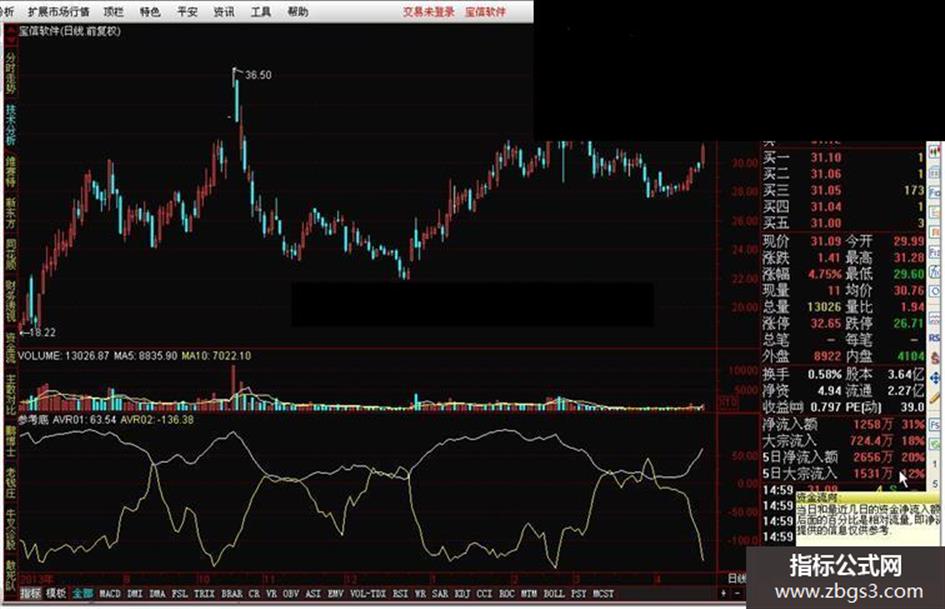
Task: Click the plus zoom button in bottom bar
Action: point(723,593)
